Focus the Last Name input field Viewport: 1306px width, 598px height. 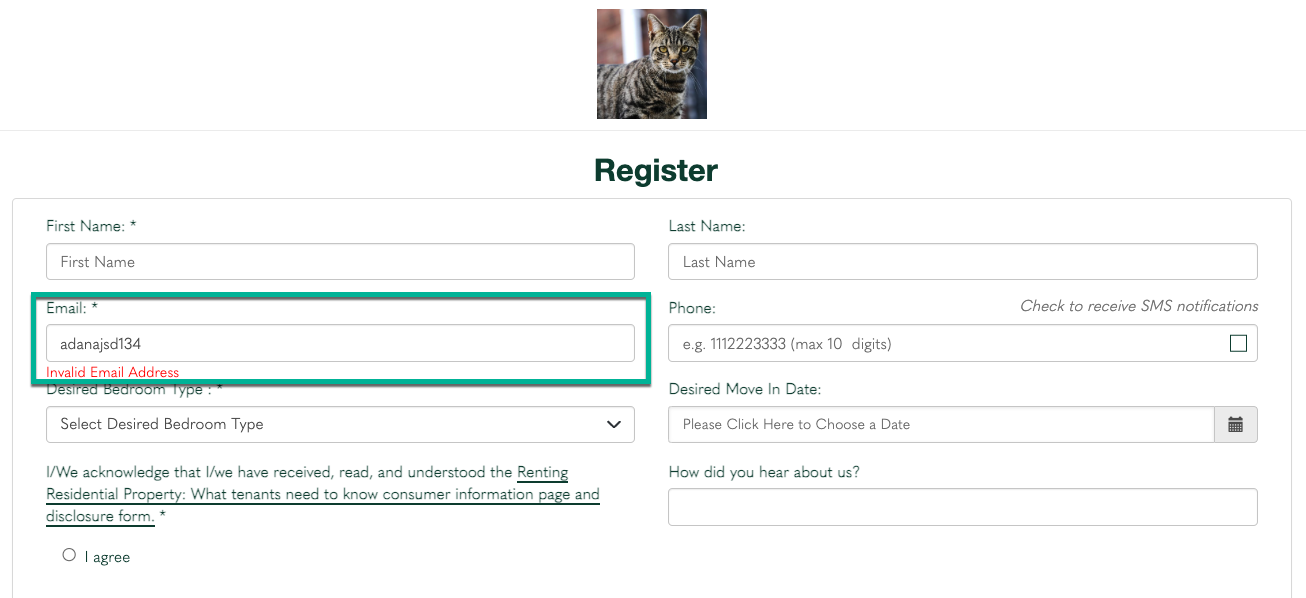pos(963,262)
